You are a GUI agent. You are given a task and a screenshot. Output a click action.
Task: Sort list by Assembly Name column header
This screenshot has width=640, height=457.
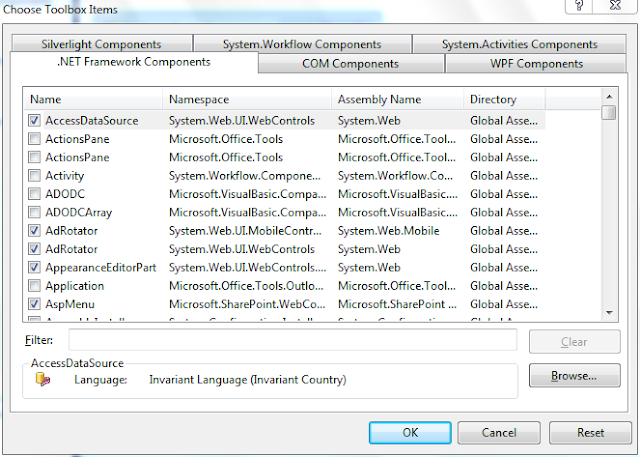[x=398, y=99]
